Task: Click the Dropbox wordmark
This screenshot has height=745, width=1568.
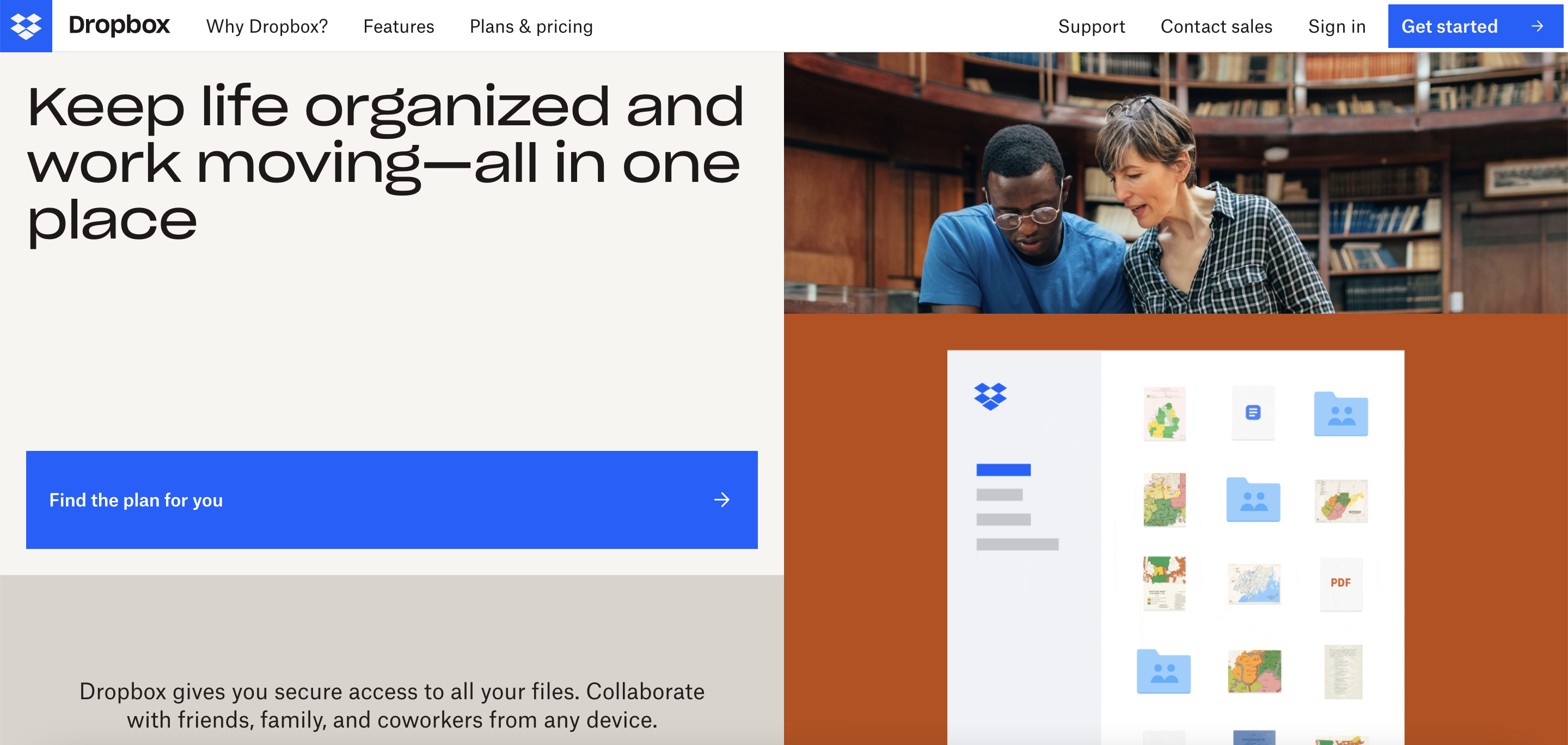Action: pyautogui.click(x=119, y=26)
